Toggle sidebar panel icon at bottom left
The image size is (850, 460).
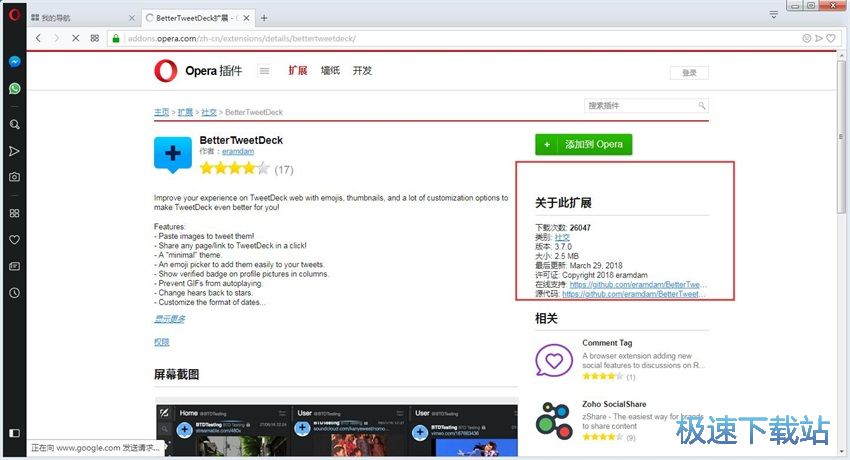[x=15, y=433]
